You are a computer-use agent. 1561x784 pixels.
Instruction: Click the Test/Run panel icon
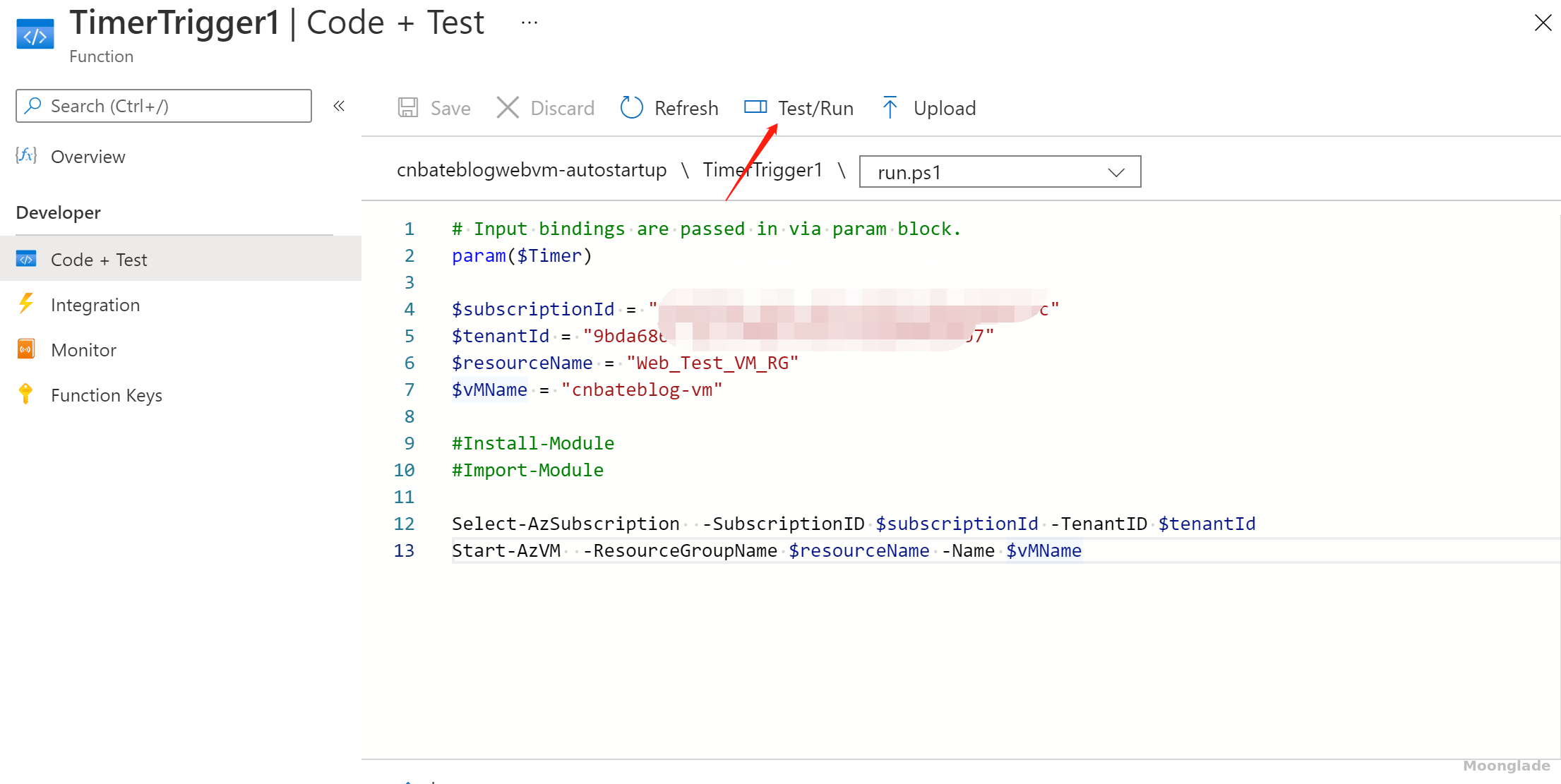tap(755, 107)
